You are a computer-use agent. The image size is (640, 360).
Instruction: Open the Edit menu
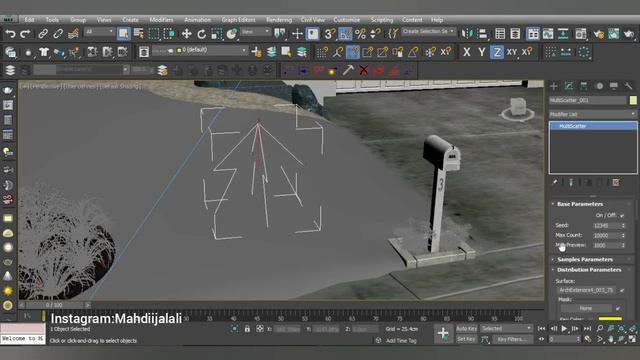[x=29, y=20]
